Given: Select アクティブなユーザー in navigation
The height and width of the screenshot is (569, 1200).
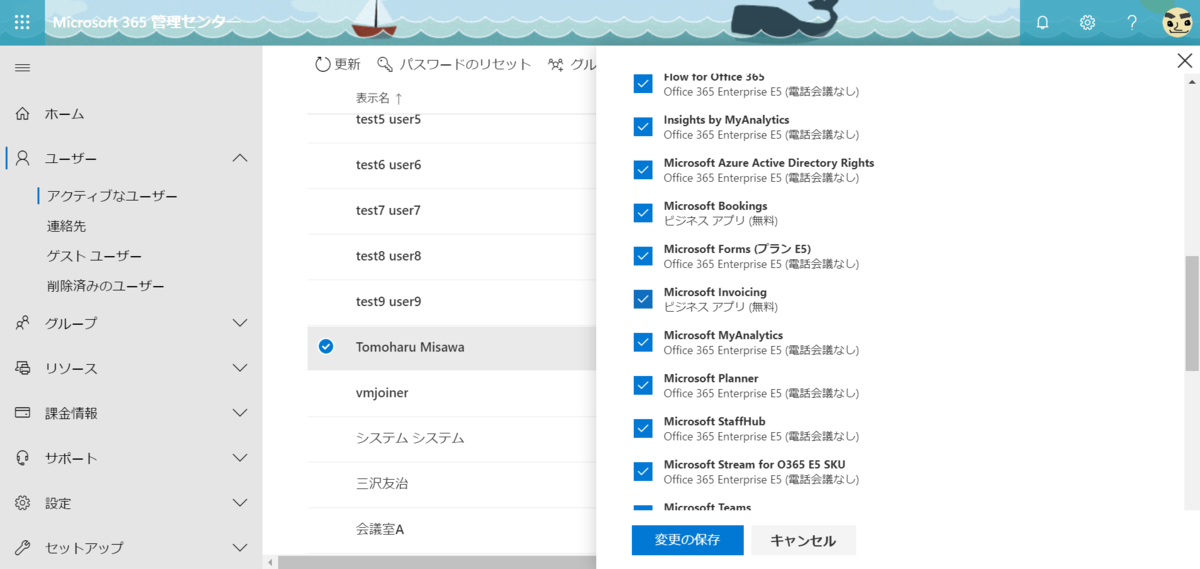Looking at the screenshot, I should pyautogui.click(x=112, y=196).
